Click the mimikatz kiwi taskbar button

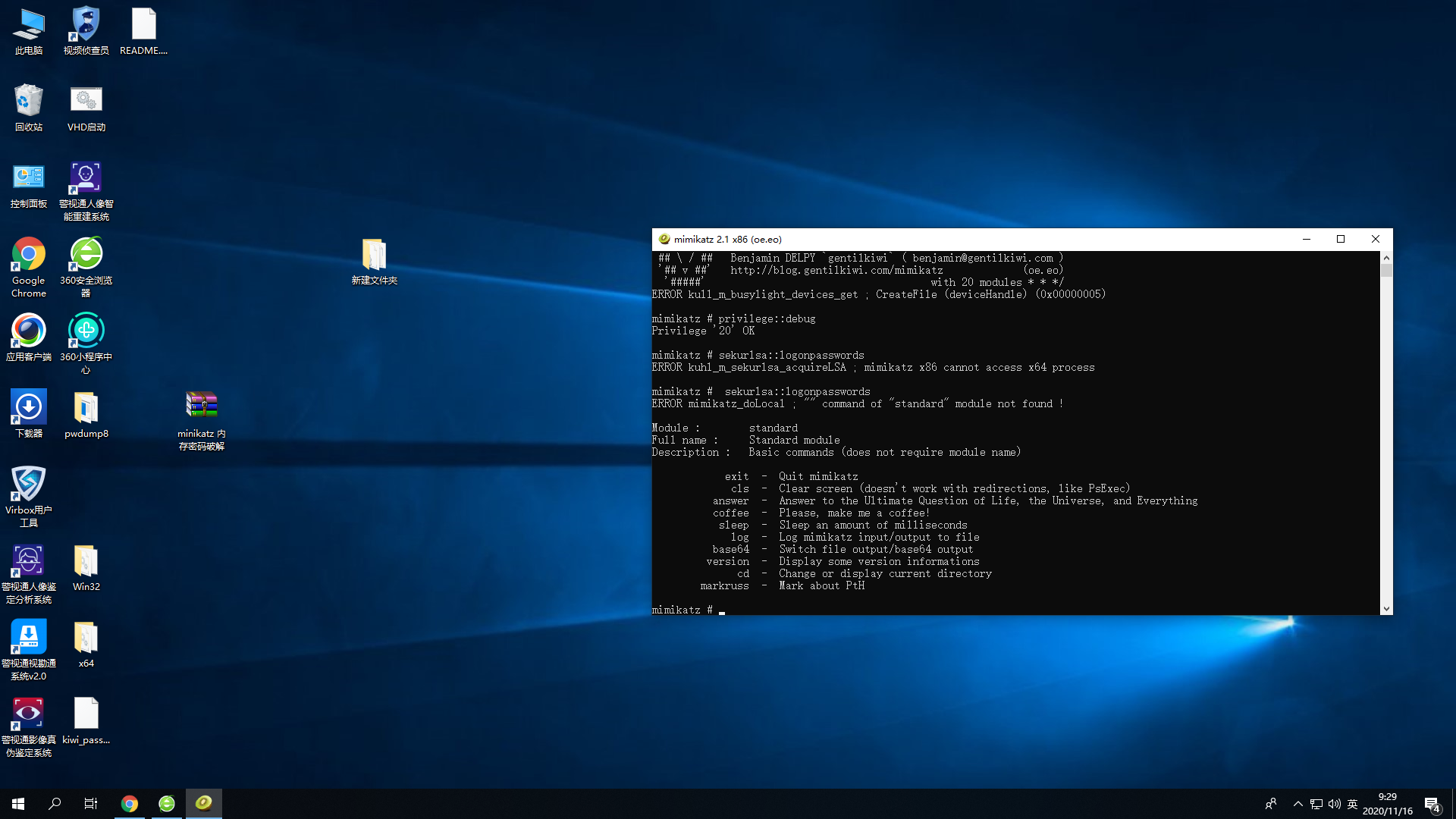click(x=203, y=803)
